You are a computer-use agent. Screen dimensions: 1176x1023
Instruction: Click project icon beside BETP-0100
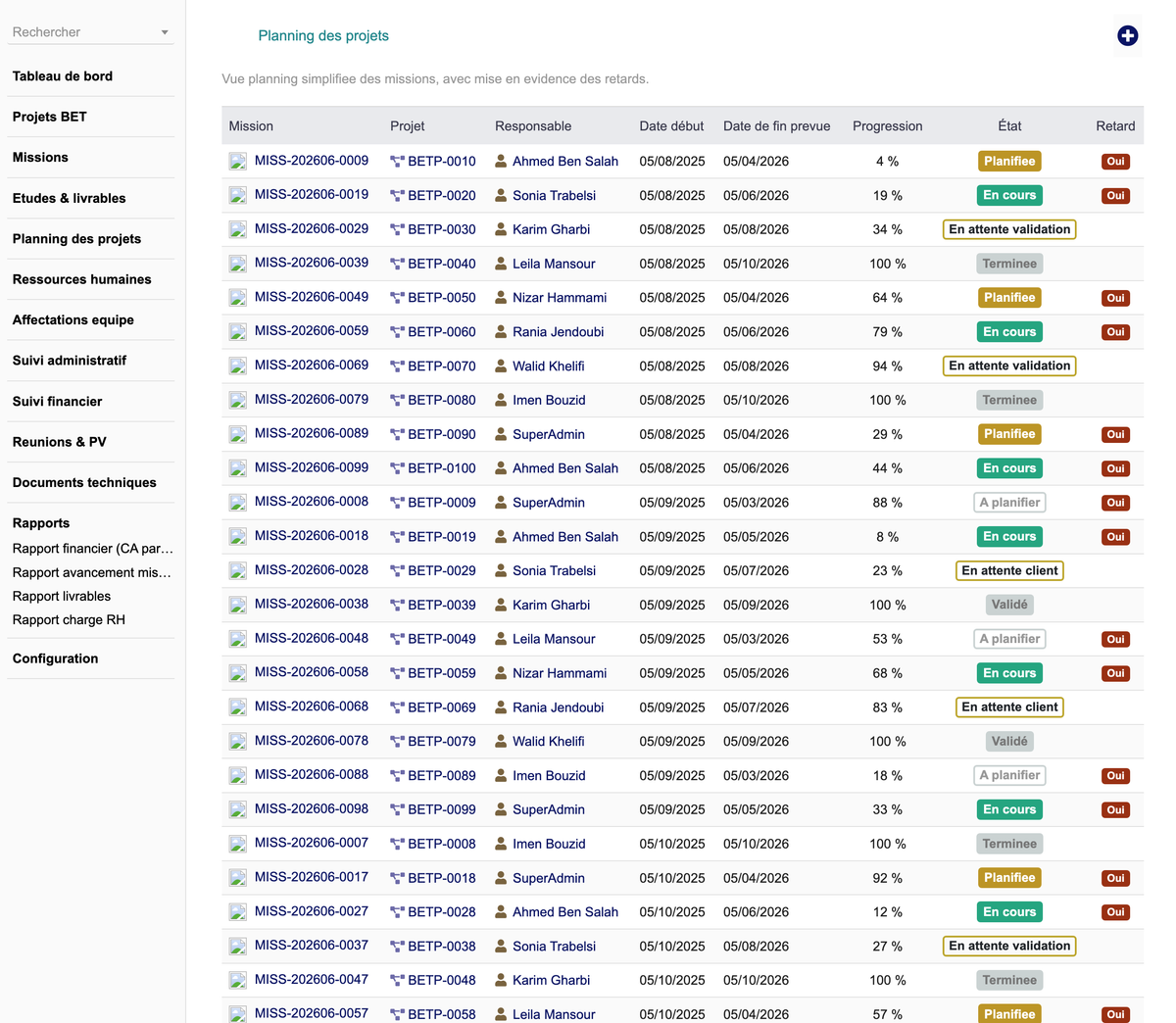click(x=397, y=468)
